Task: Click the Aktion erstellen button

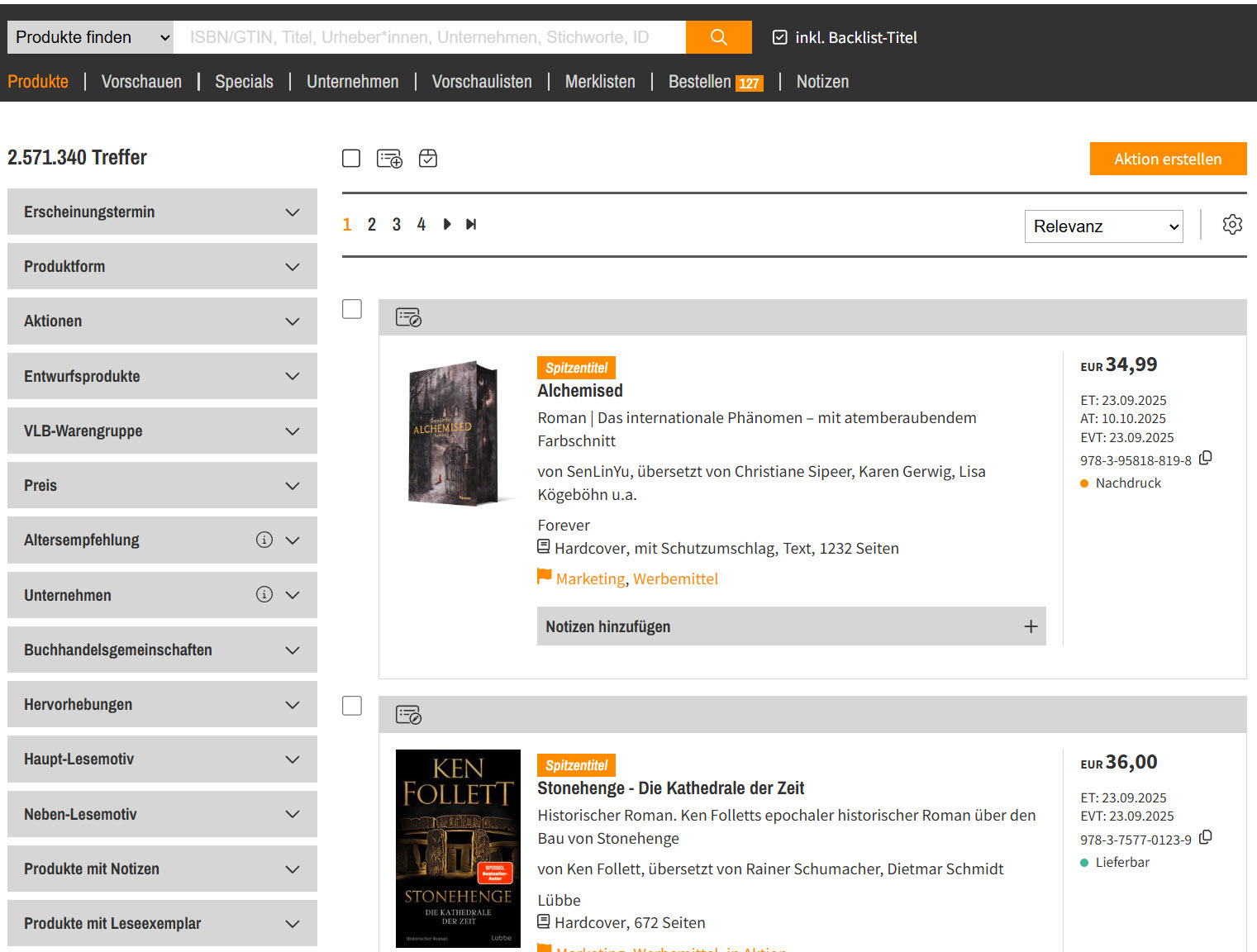Action: click(x=1167, y=159)
